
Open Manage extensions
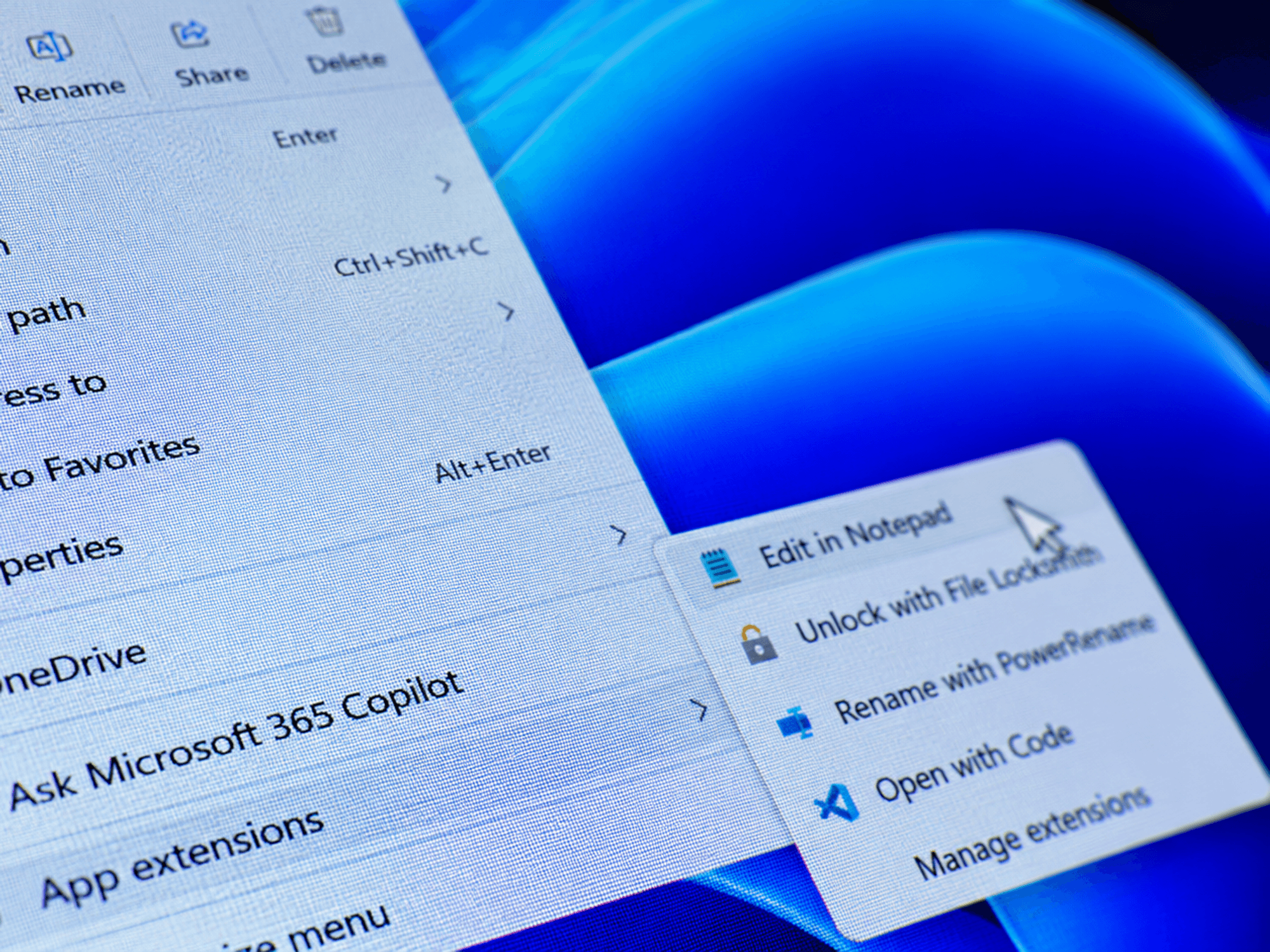coord(1032,834)
